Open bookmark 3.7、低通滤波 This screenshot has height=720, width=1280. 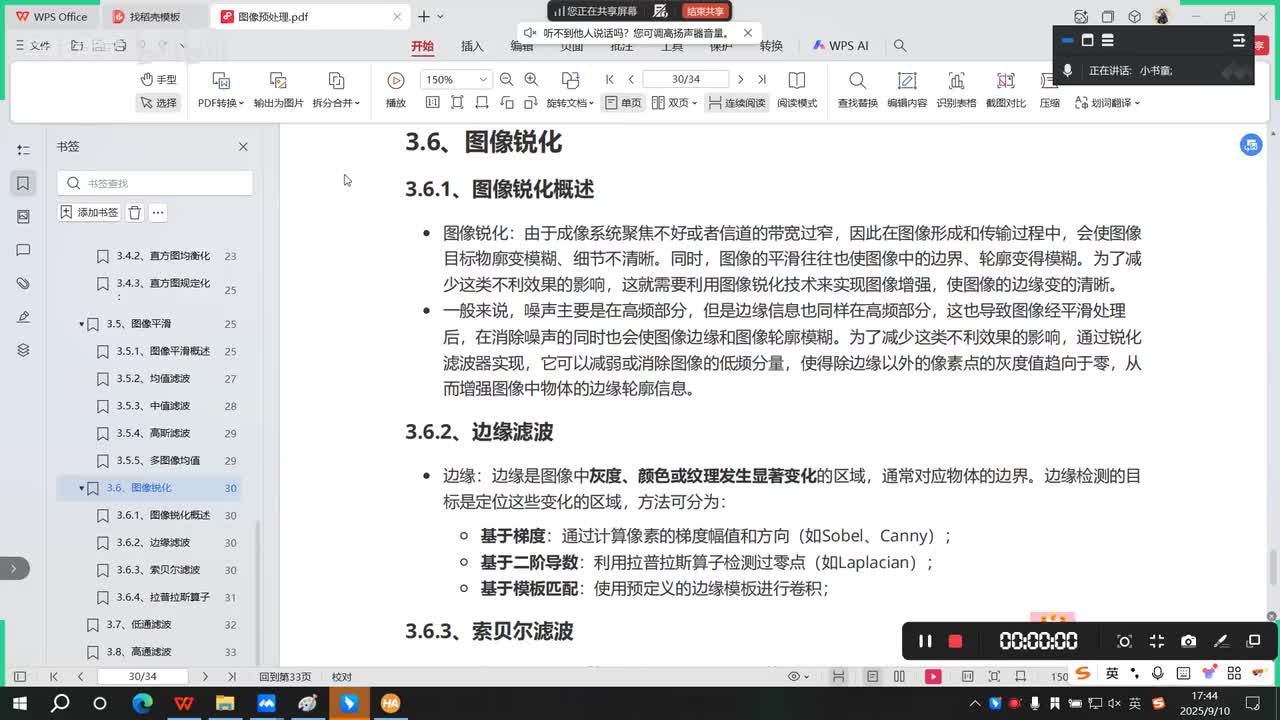point(139,625)
